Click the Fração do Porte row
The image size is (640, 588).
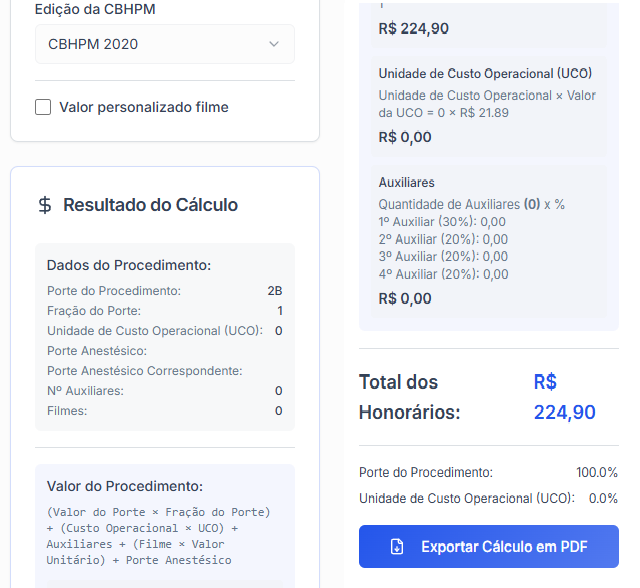pos(164,311)
